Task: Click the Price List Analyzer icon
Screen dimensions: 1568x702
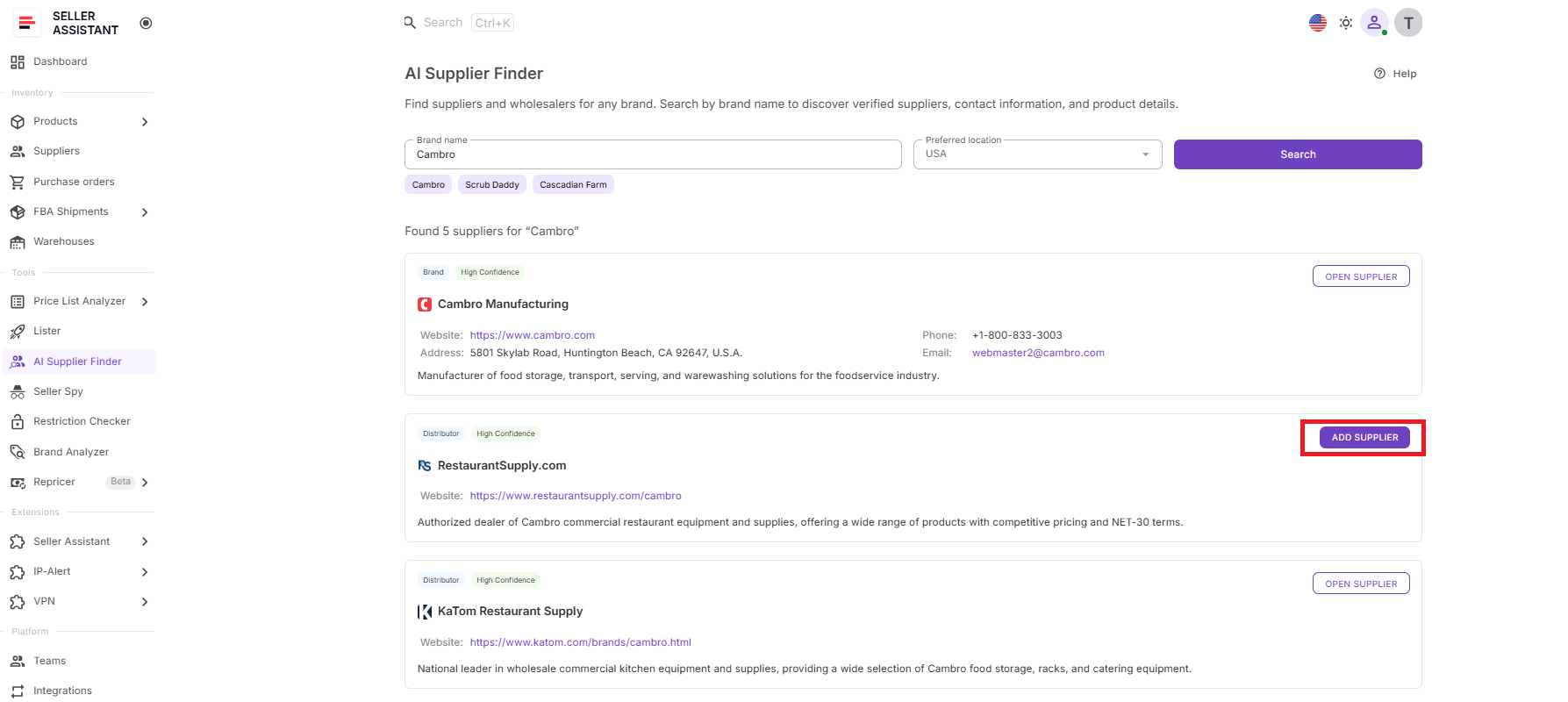Action: [x=18, y=302]
